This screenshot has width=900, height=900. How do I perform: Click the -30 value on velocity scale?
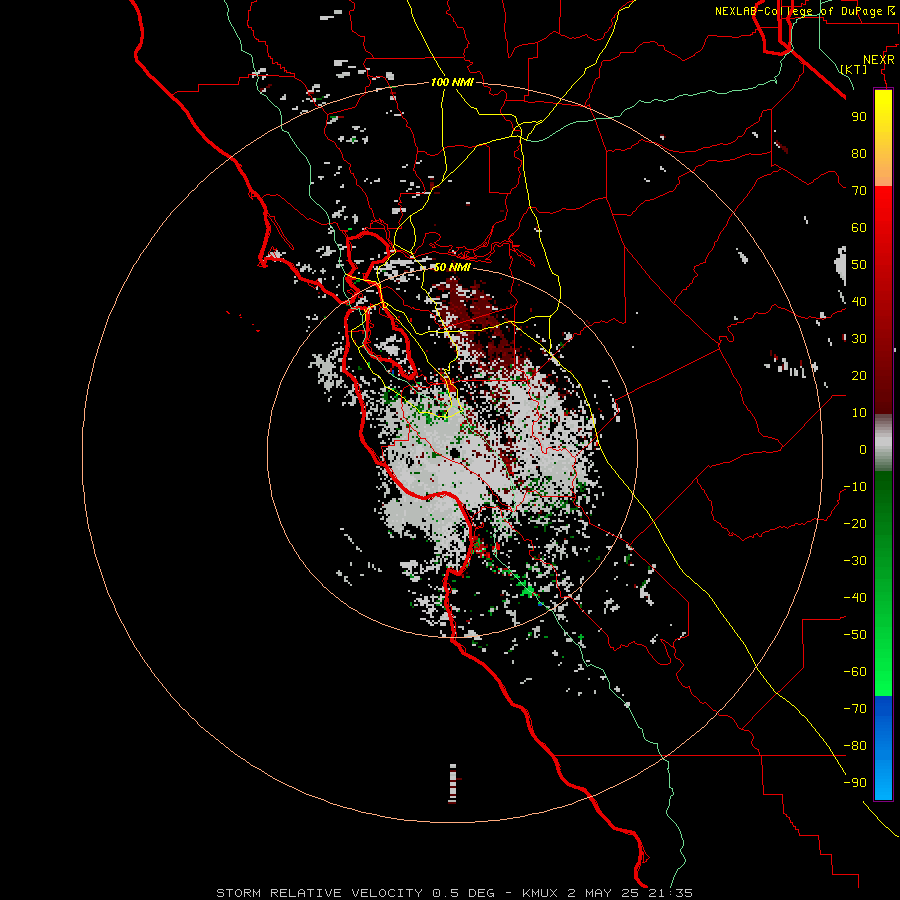coord(855,561)
